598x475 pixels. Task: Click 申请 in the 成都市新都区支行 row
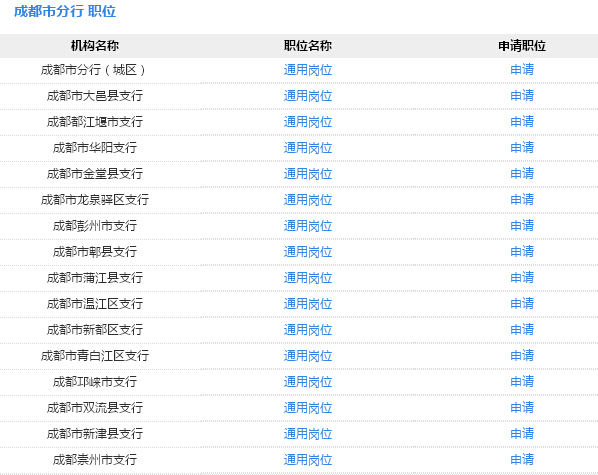click(x=522, y=330)
